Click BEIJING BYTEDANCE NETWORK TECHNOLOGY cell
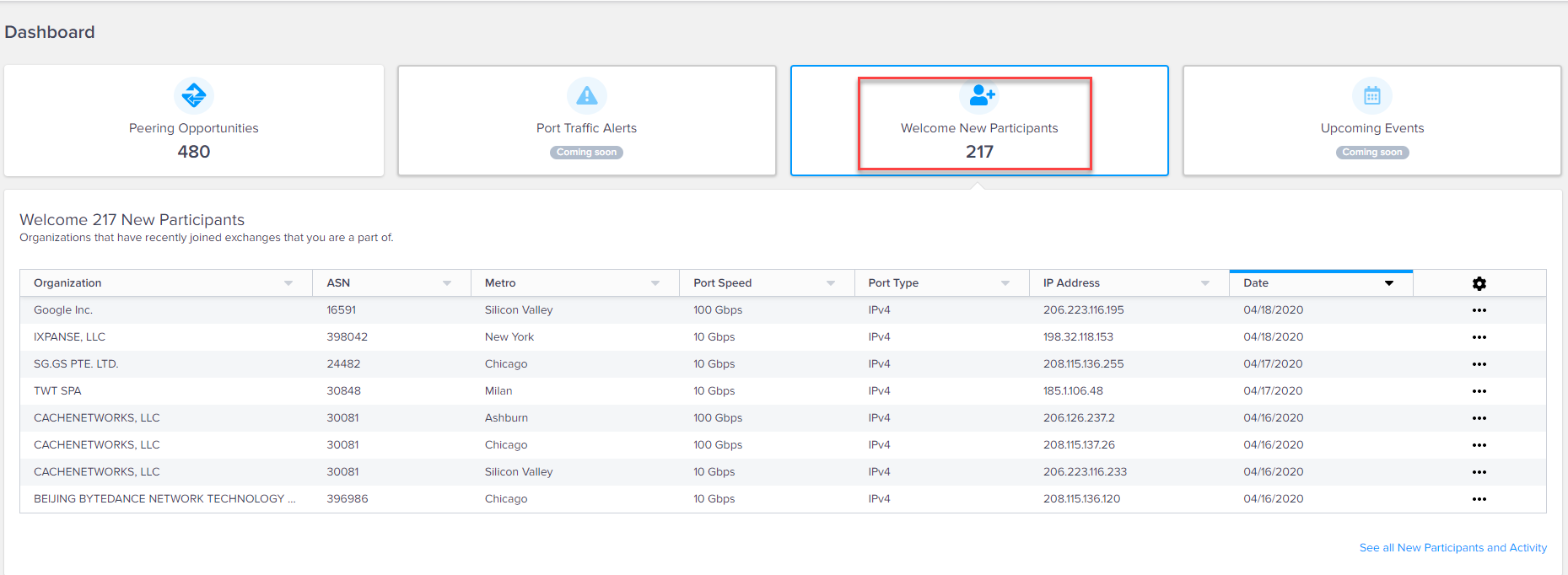 [x=164, y=499]
